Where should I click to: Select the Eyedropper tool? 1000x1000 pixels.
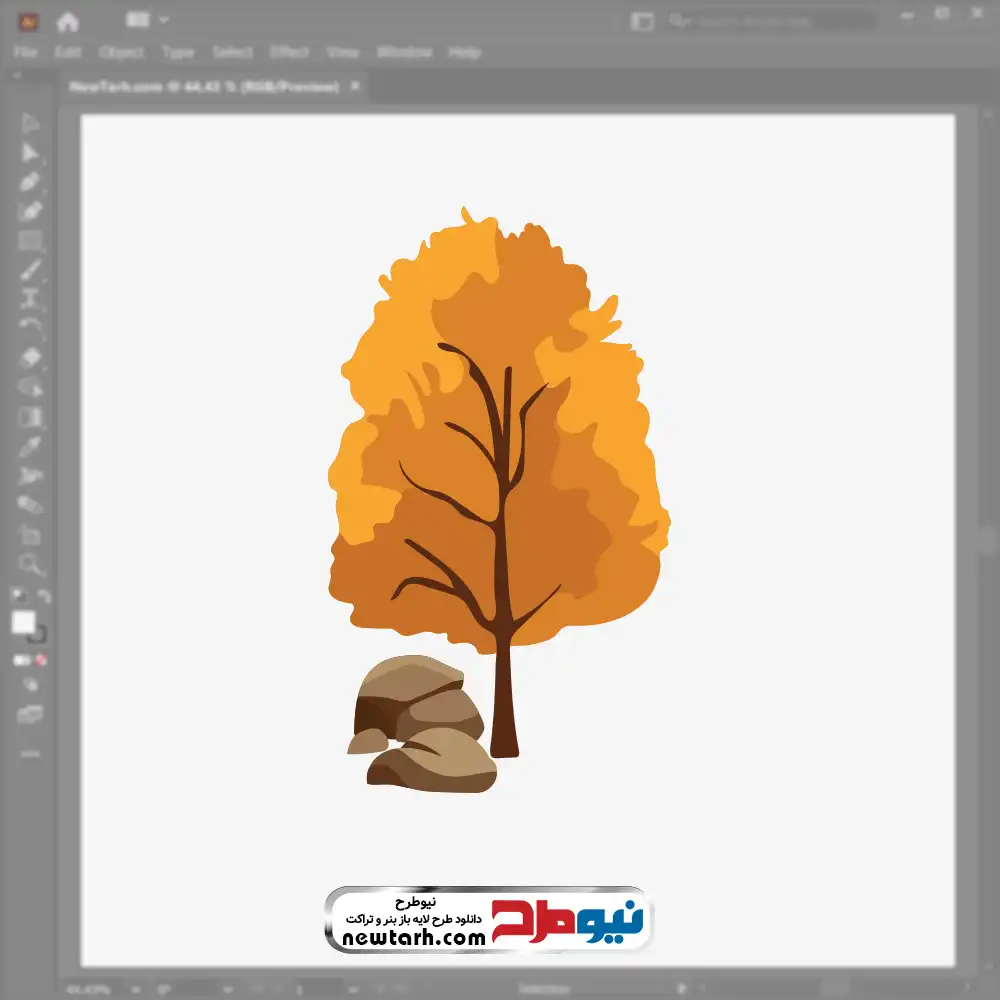(30, 446)
